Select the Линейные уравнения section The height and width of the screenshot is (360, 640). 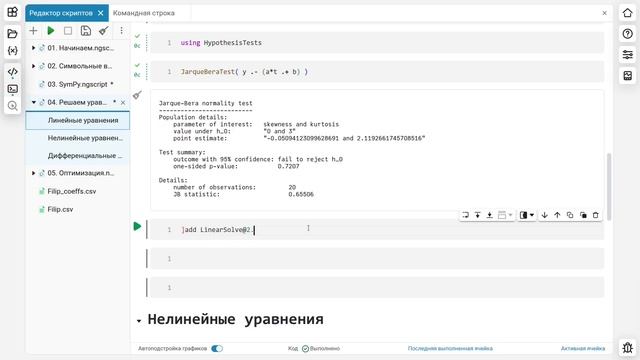point(78,120)
